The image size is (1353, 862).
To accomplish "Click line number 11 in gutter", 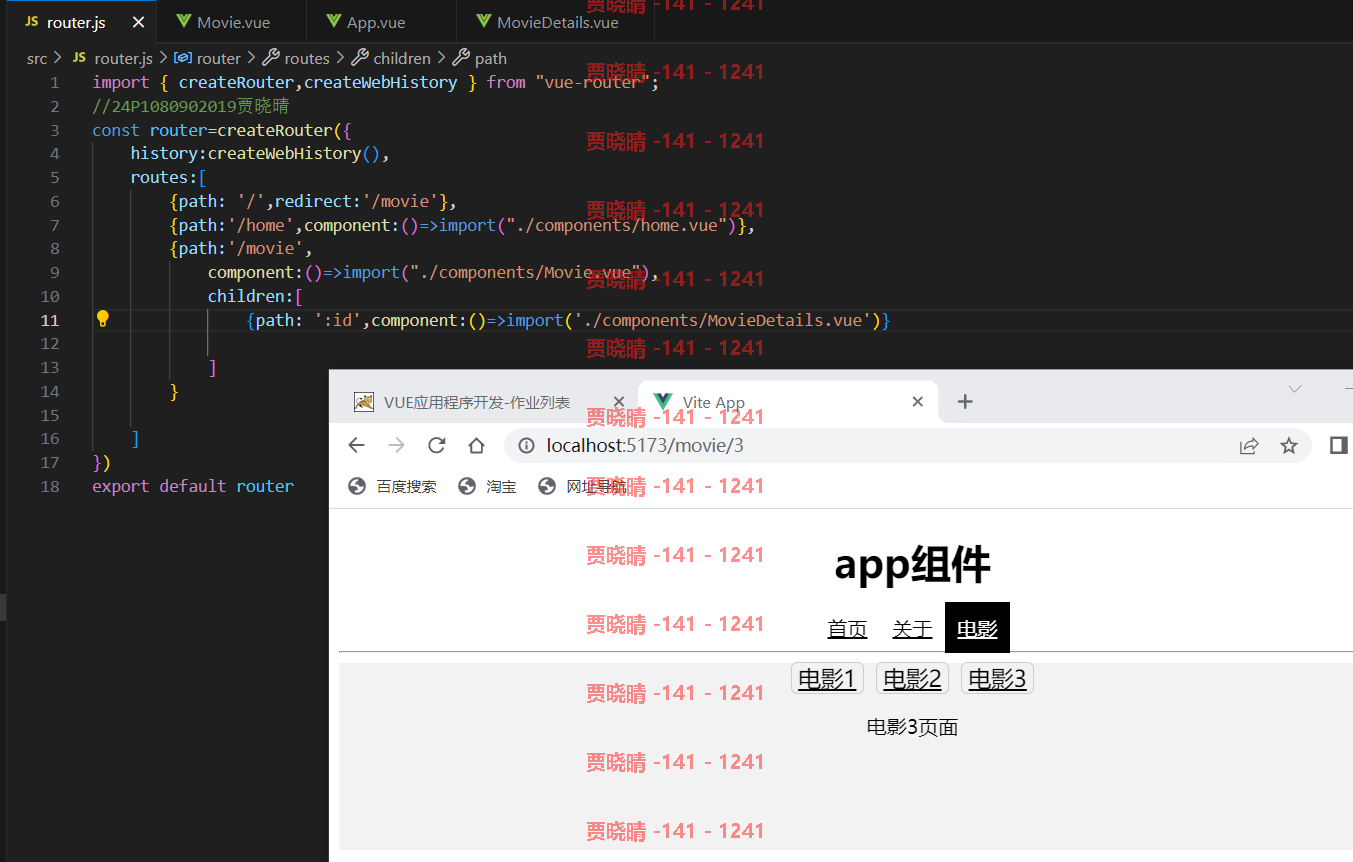I will (49, 320).
